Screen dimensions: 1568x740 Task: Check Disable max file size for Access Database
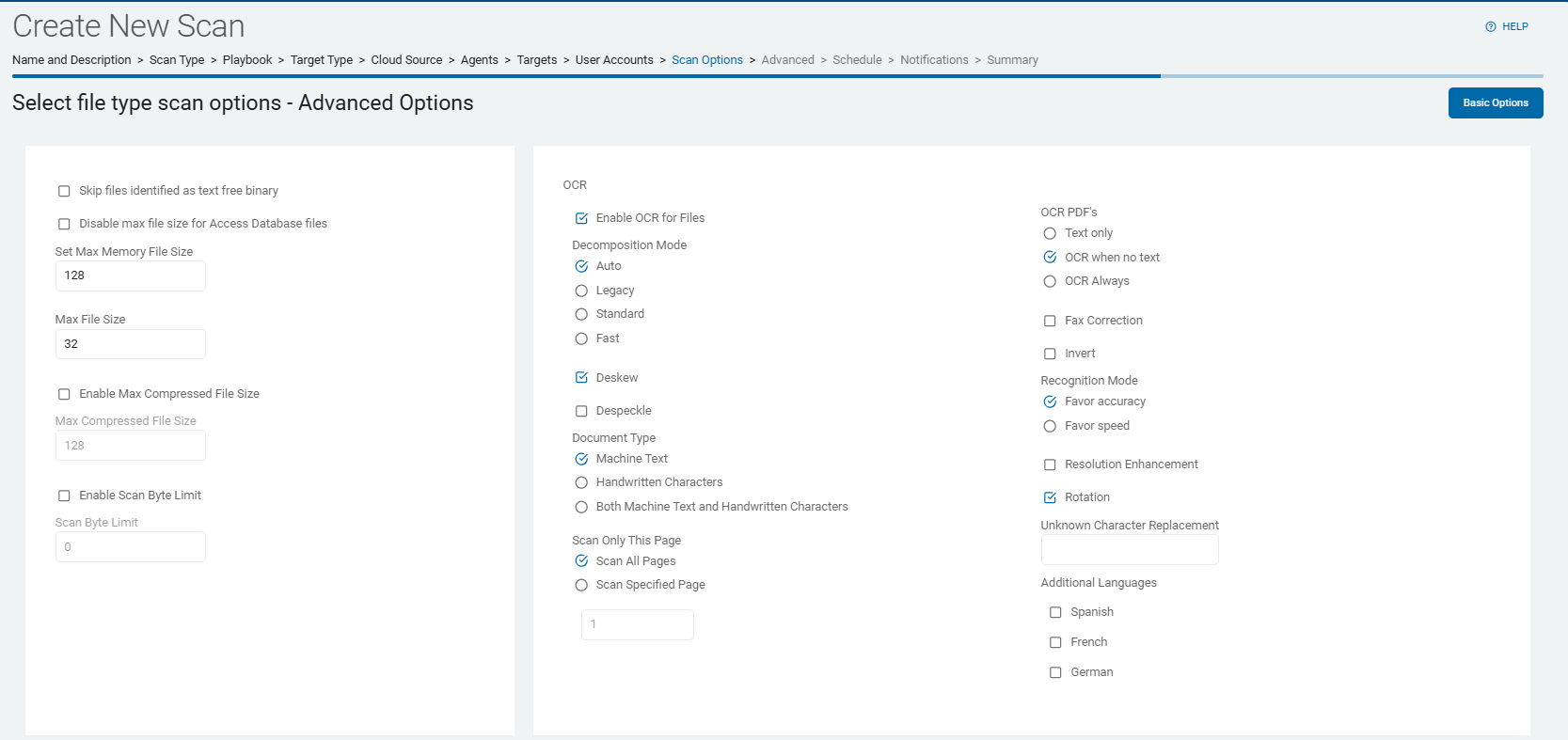coord(64,224)
